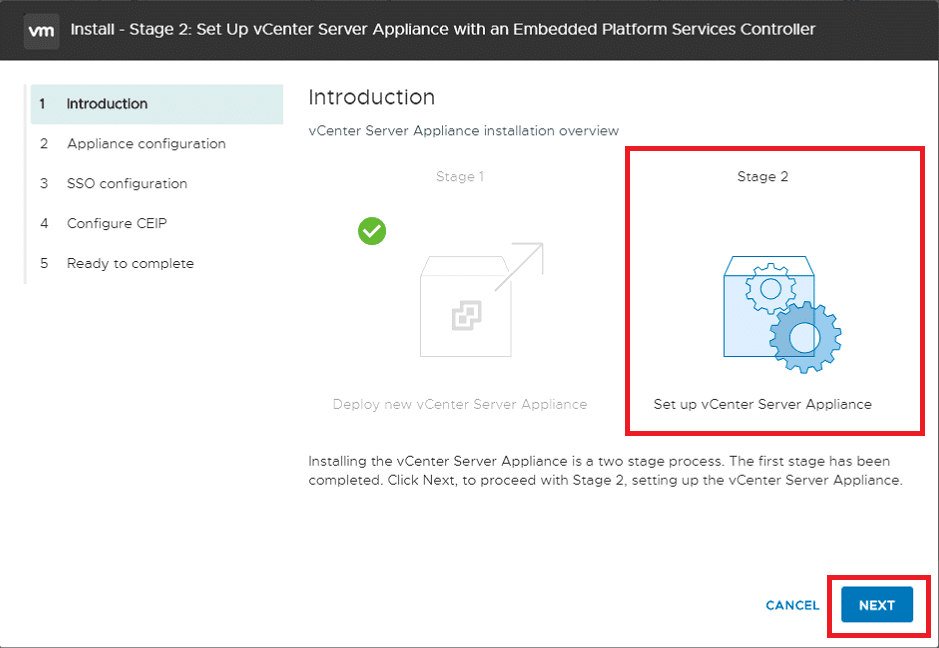Select the Introduction step in the sidebar
939x648 pixels.
click(157, 104)
